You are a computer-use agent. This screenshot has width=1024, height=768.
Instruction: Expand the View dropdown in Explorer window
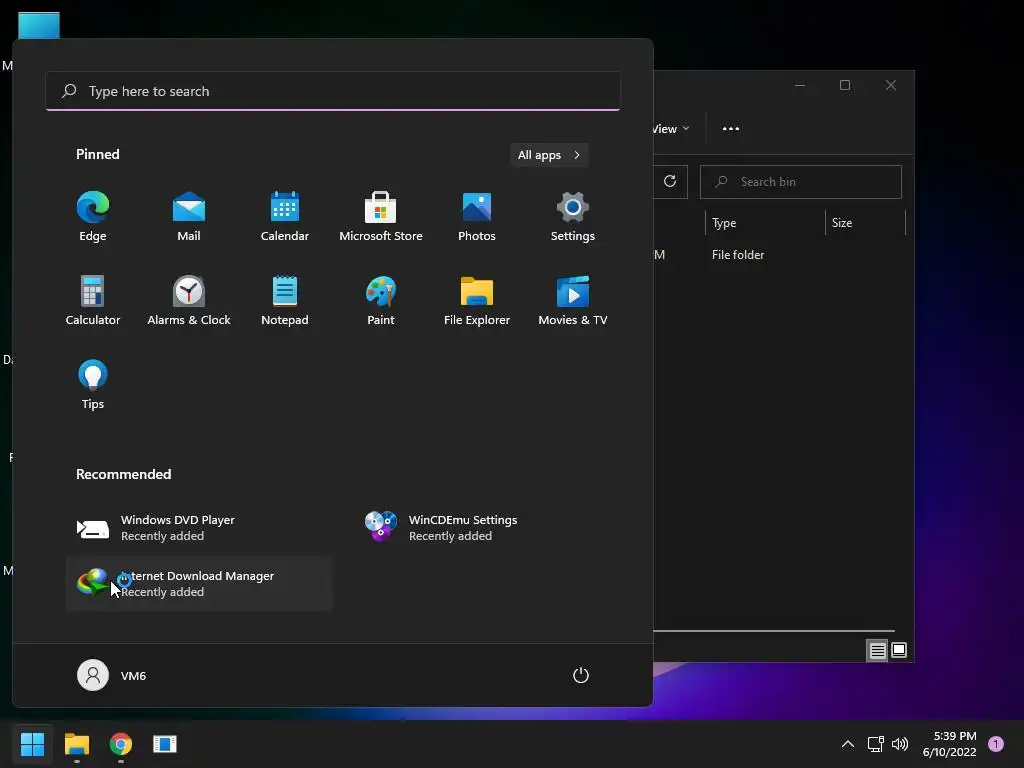(673, 129)
